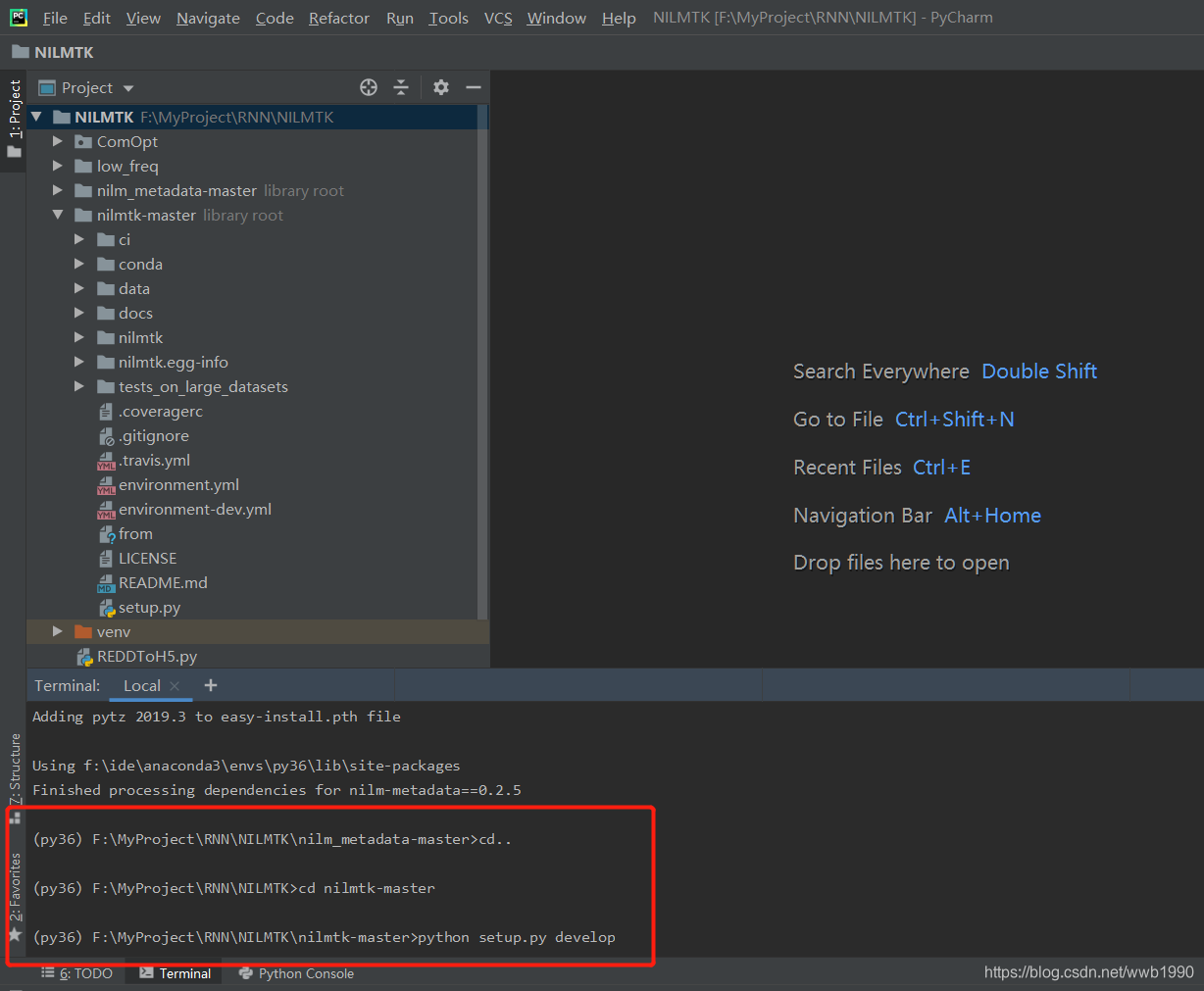The image size is (1204, 991).
Task: Open the Refactor menu
Action: click(339, 18)
